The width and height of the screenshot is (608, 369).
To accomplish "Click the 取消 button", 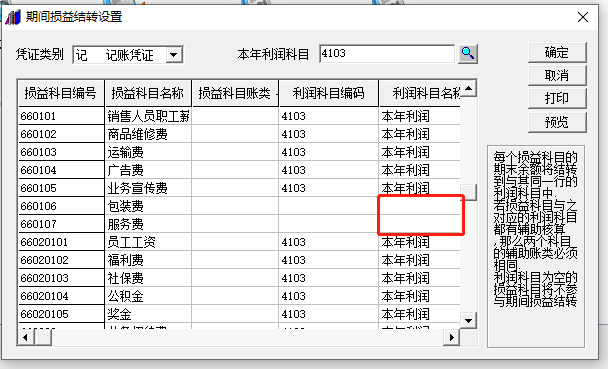I will (x=557, y=75).
